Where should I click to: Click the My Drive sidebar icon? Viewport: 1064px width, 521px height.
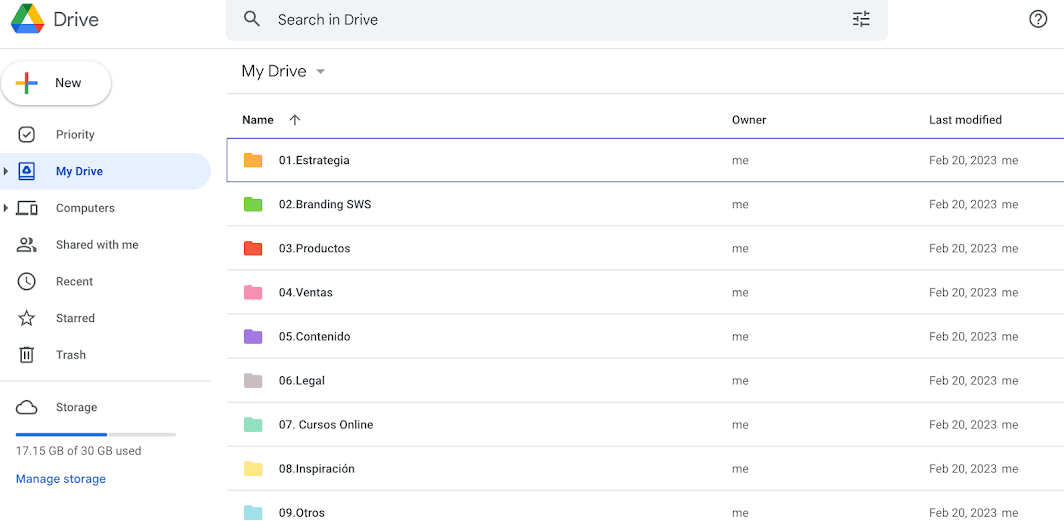[x=26, y=171]
